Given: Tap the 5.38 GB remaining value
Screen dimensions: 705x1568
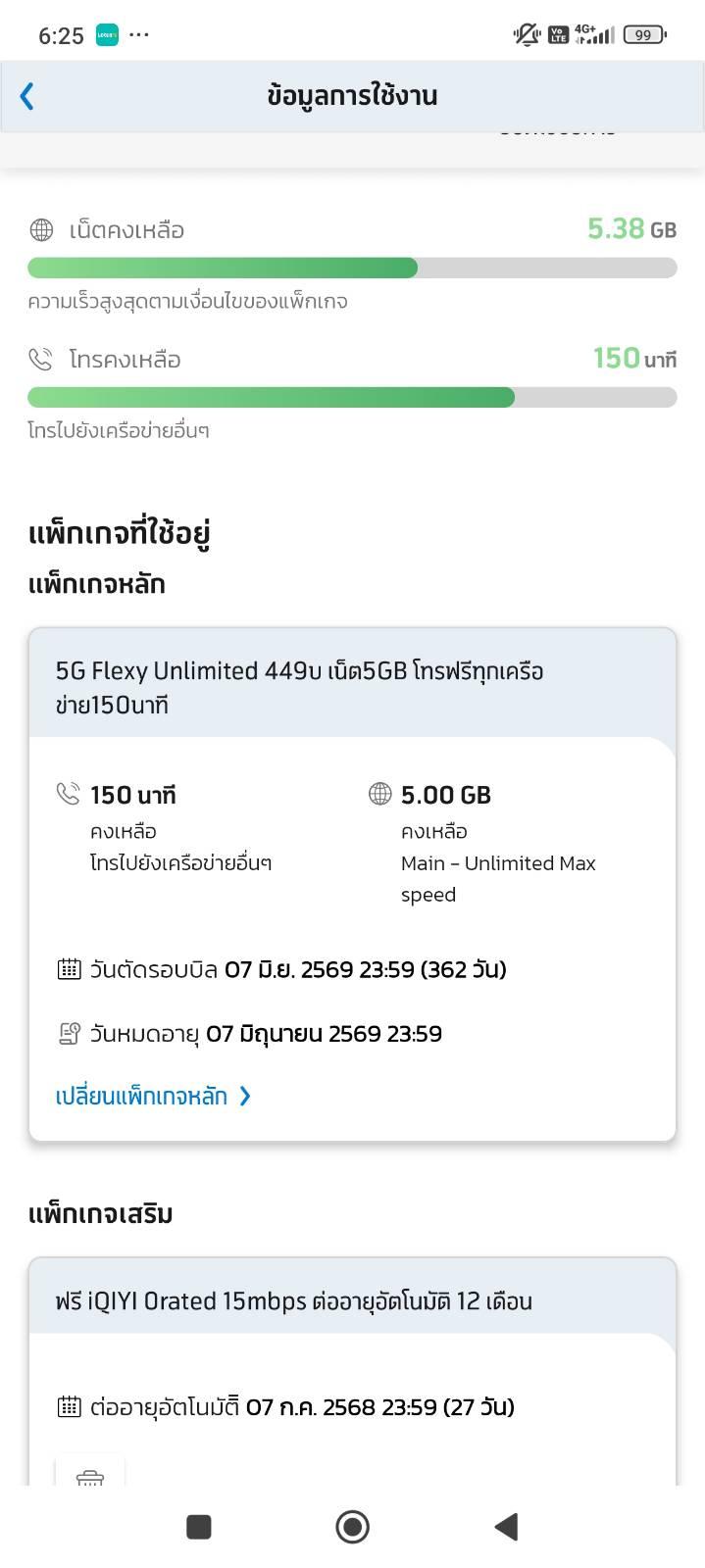Looking at the screenshot, I should [x=632, y=228].
